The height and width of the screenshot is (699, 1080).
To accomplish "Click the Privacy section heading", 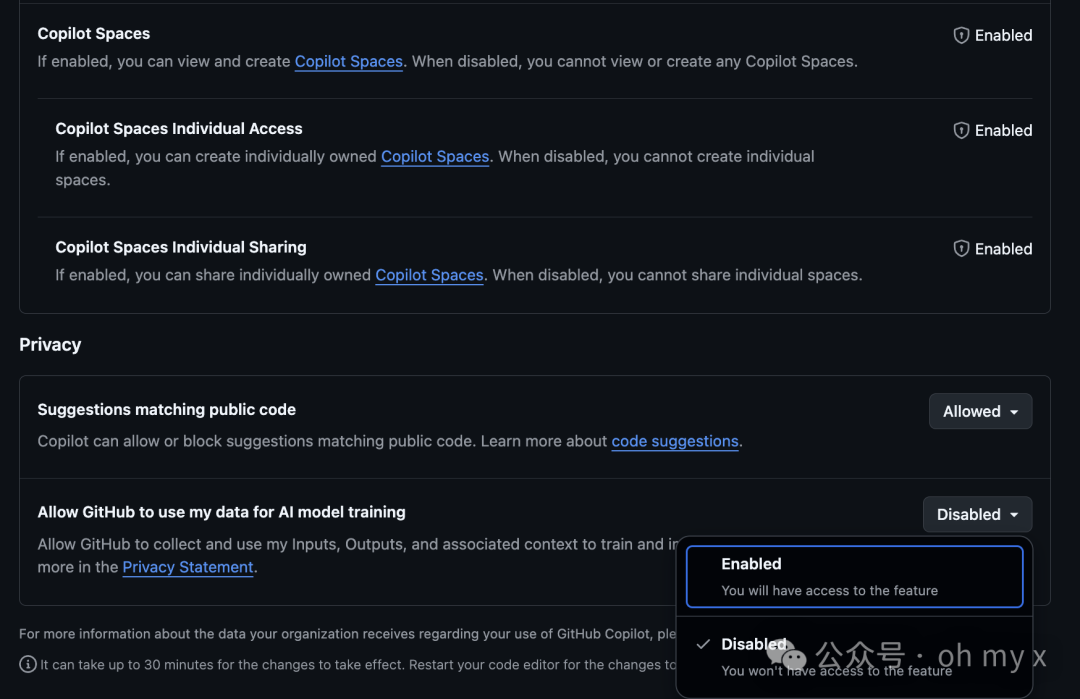I will 50,344.
